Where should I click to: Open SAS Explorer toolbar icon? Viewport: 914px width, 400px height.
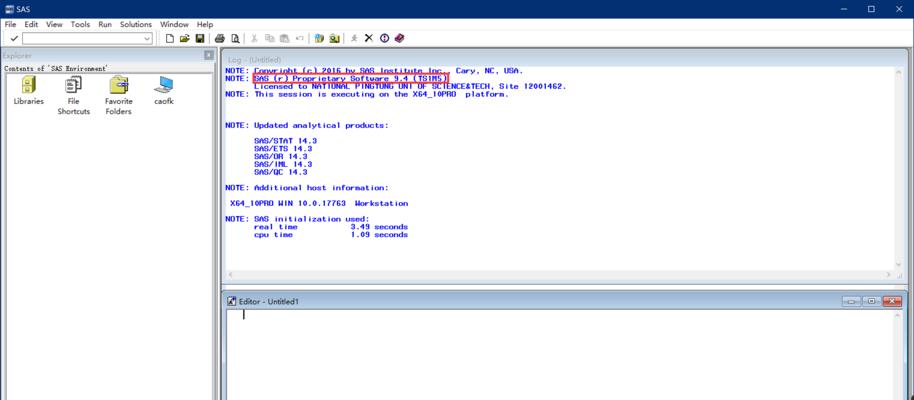tap(334, 38)
